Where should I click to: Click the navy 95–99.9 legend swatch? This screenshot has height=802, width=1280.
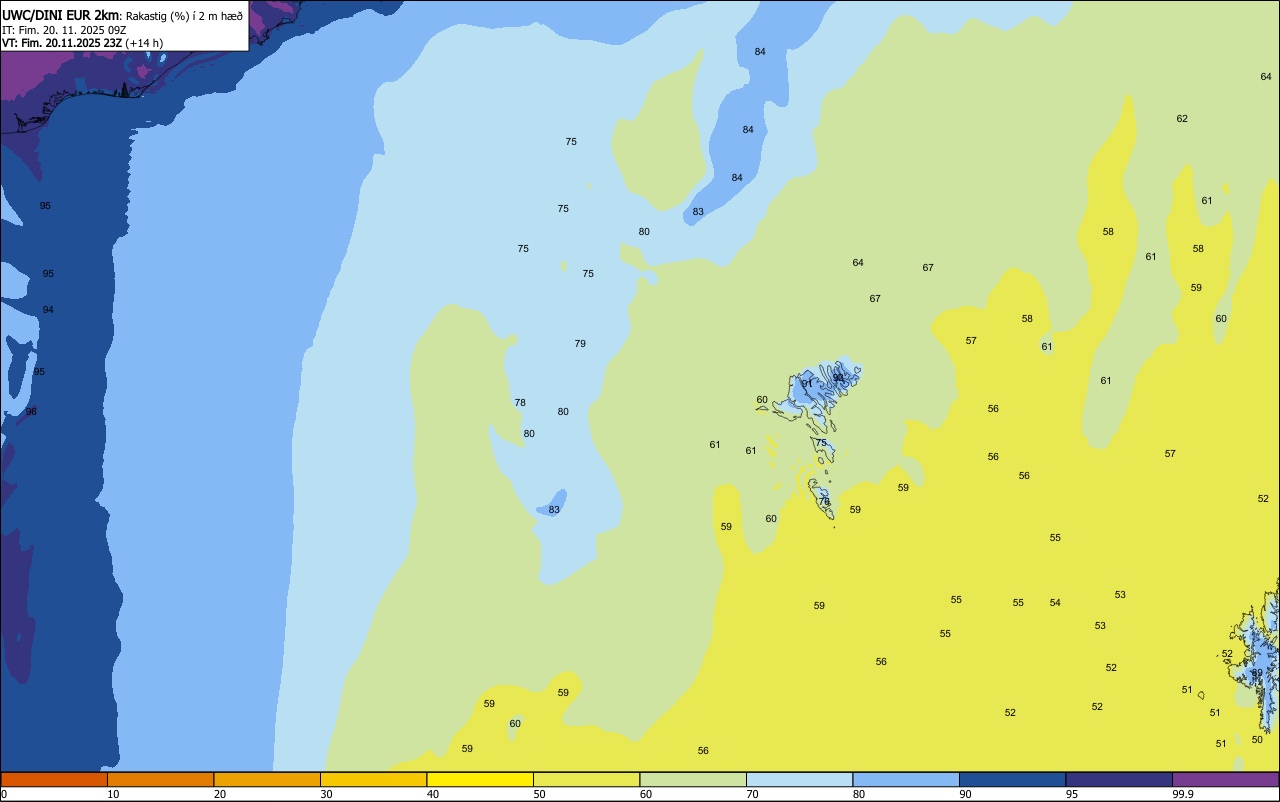click(x=1119, y=779)
